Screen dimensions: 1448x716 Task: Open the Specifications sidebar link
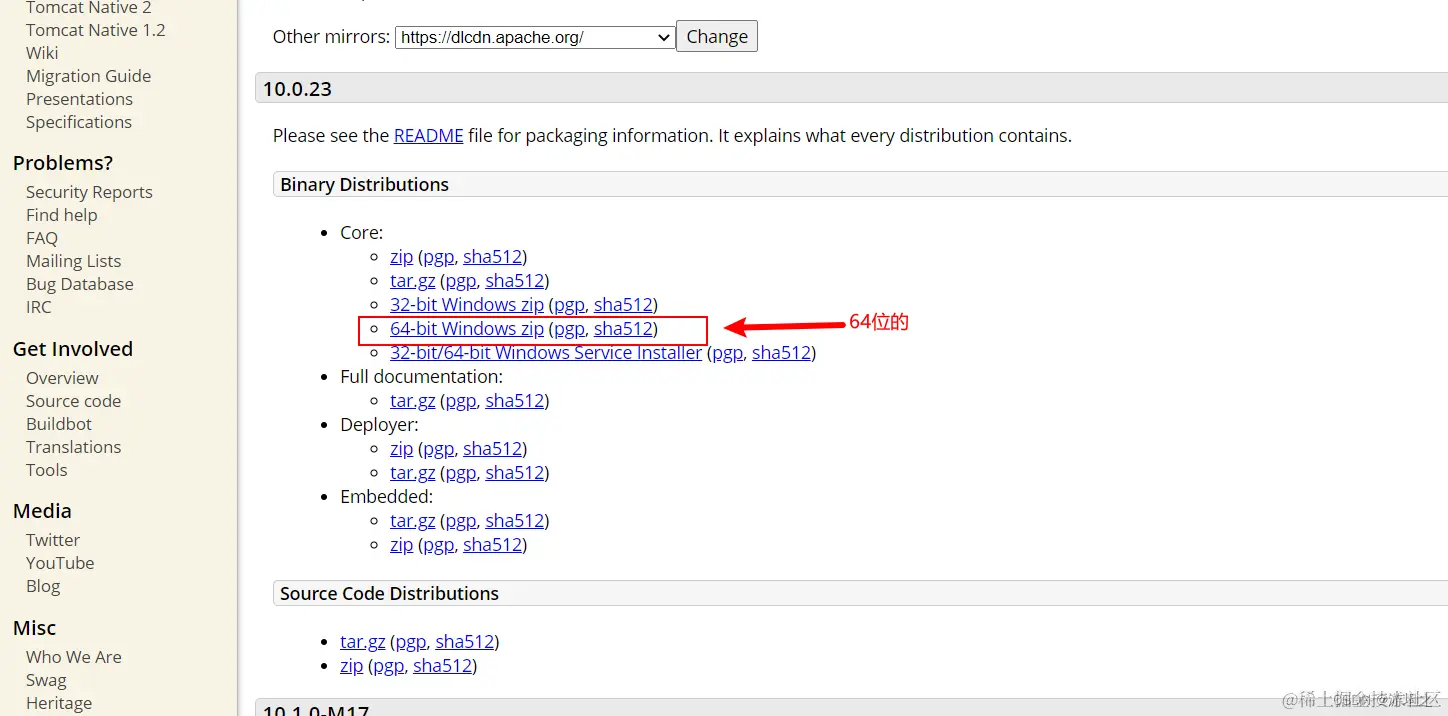point(78,122)
